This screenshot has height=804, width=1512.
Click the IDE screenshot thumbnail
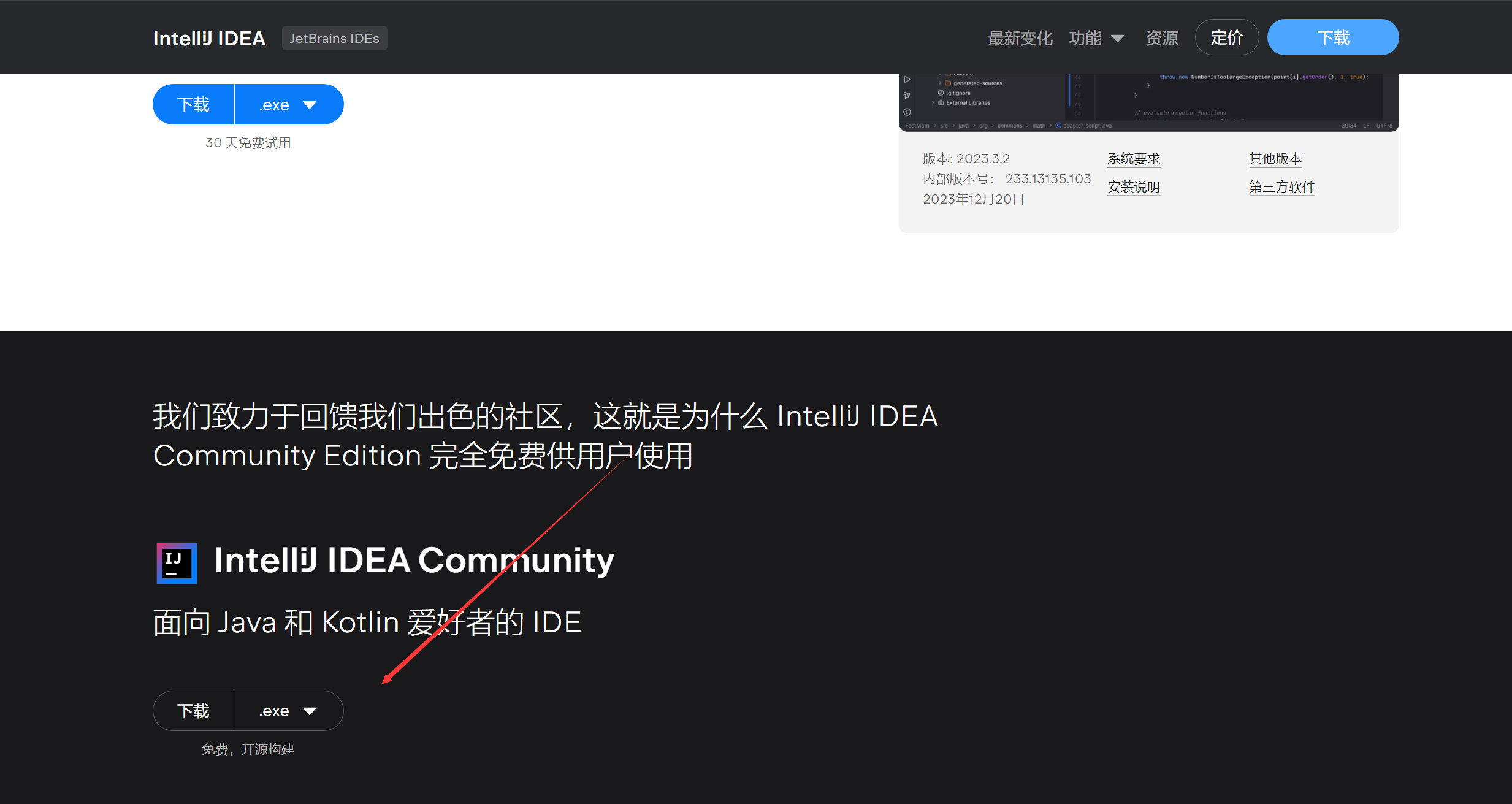(x=1148, y=102)
